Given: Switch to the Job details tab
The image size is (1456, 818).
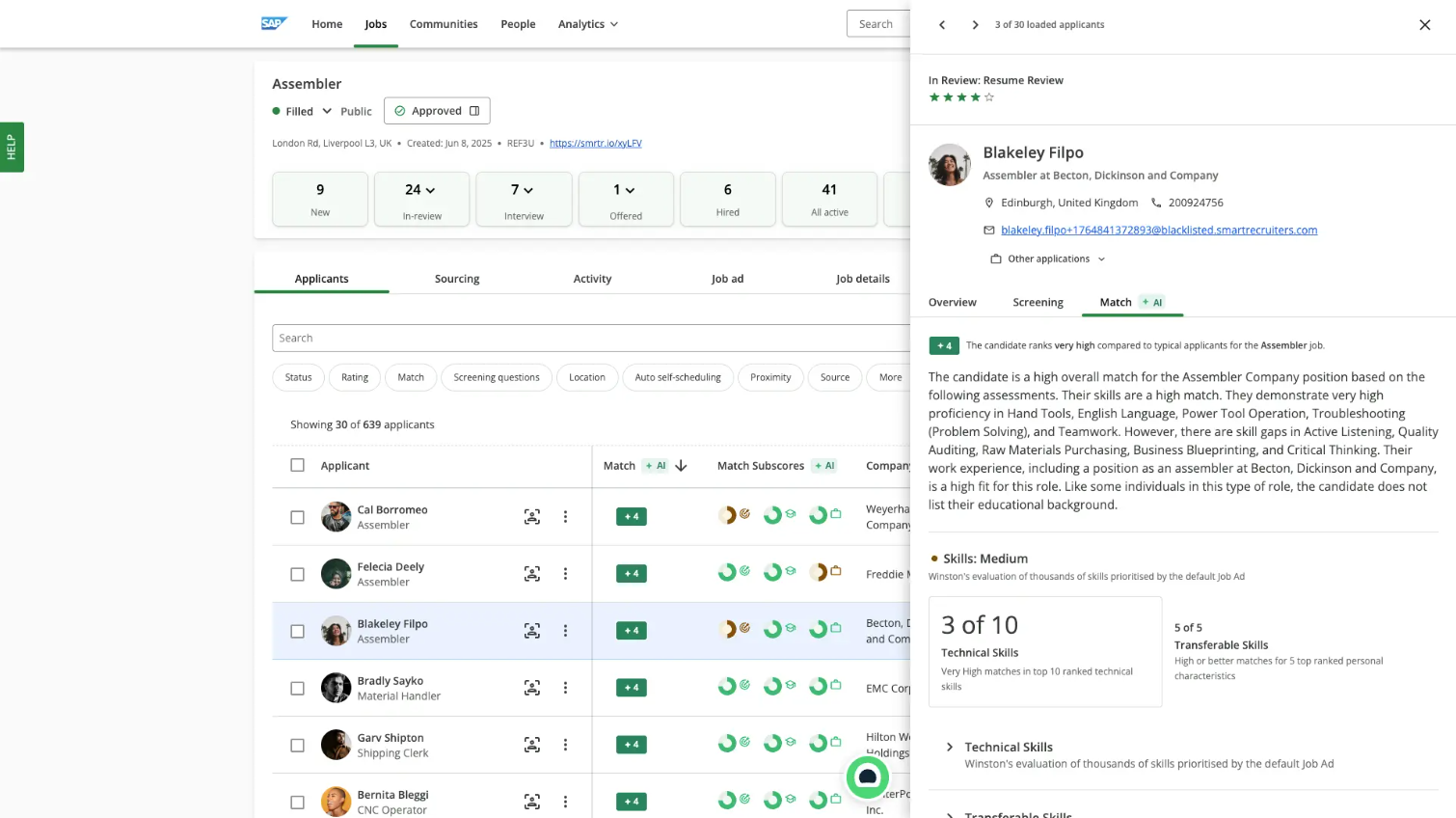Looking at the screenshot, I should pyautogui.click(x=863, y=279).
